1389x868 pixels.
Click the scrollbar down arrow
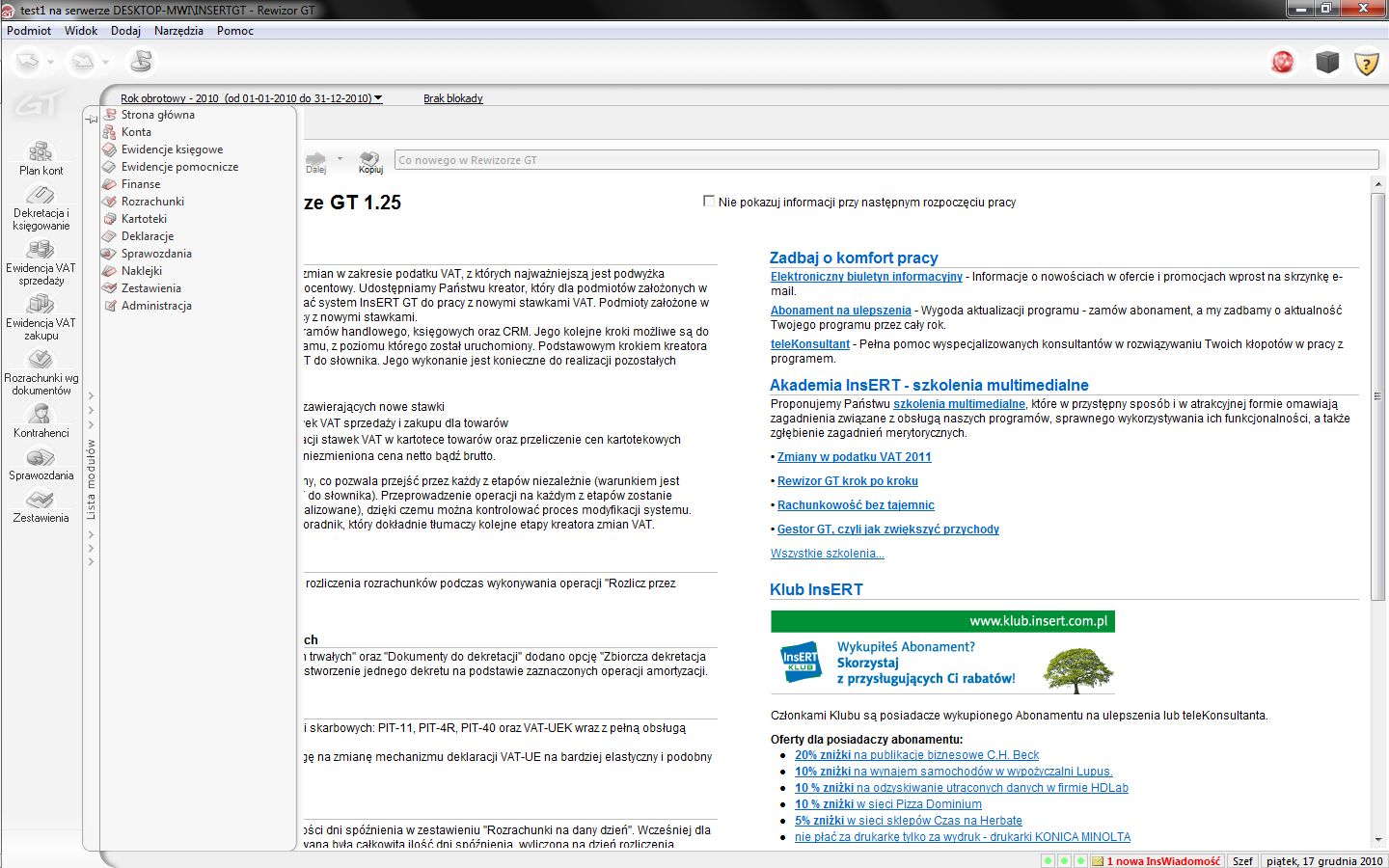pos(1377,841)
